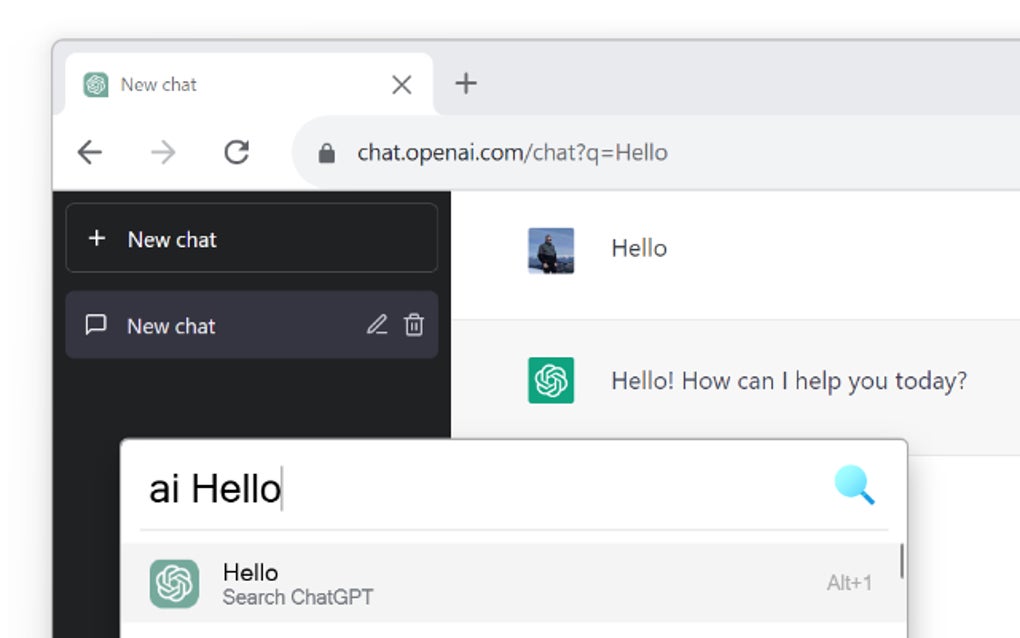Close the New chat browser tab
The image size is (1020, 638).
pyautogui.click(x=401, y=84)
